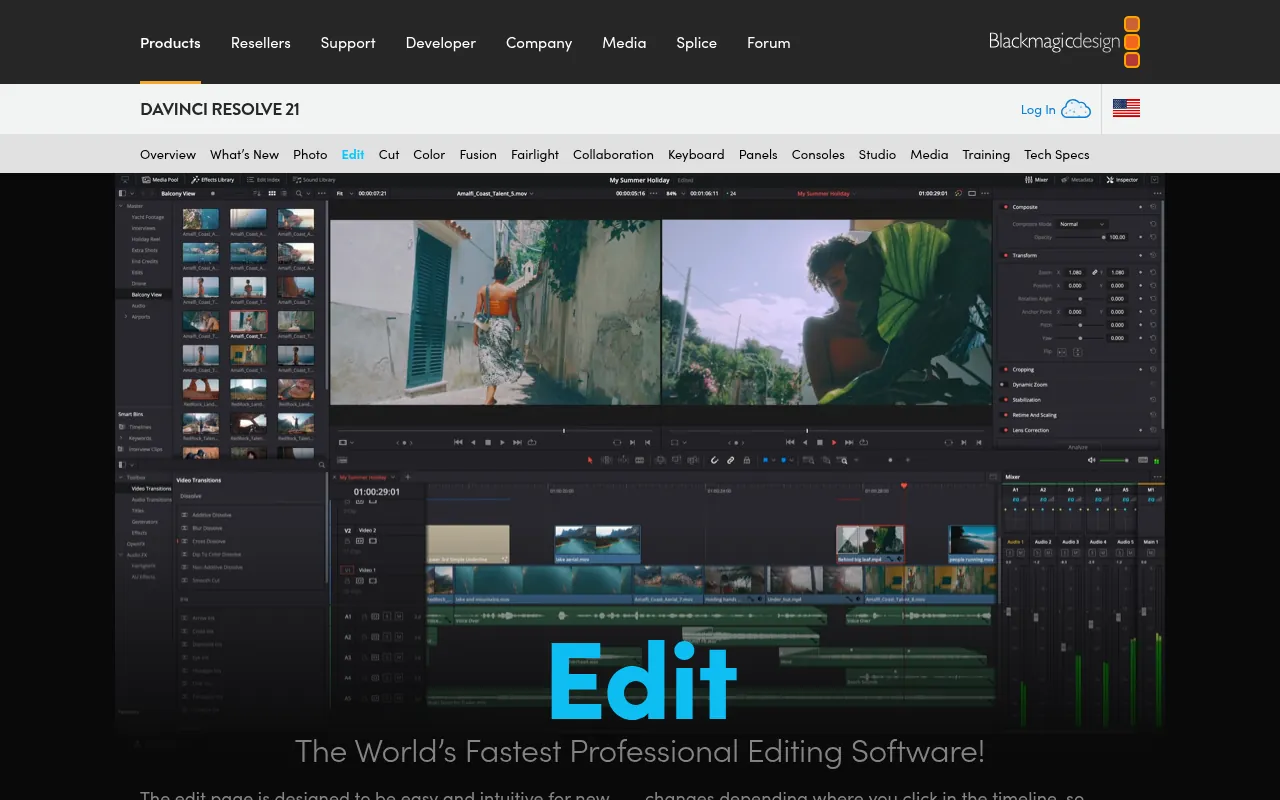Screen dimensions: 1280x800
Task: Open the Training link
Action: coord(986,154)
